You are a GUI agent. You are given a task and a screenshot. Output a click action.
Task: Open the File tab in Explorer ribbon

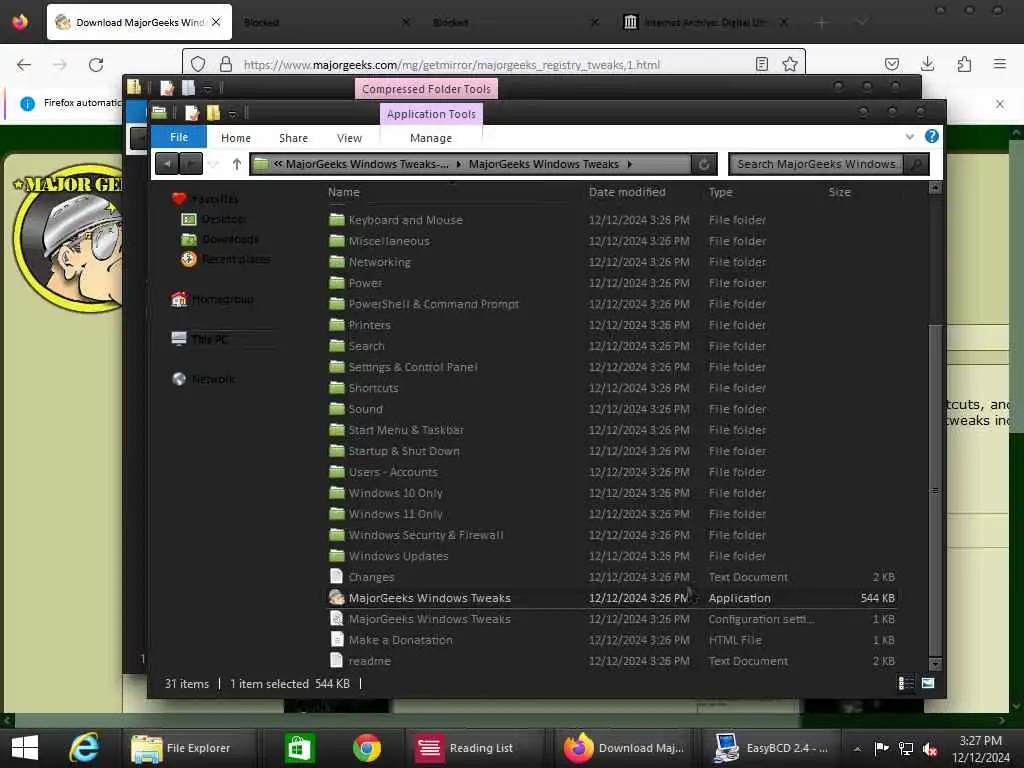click(x=179, y=137)
